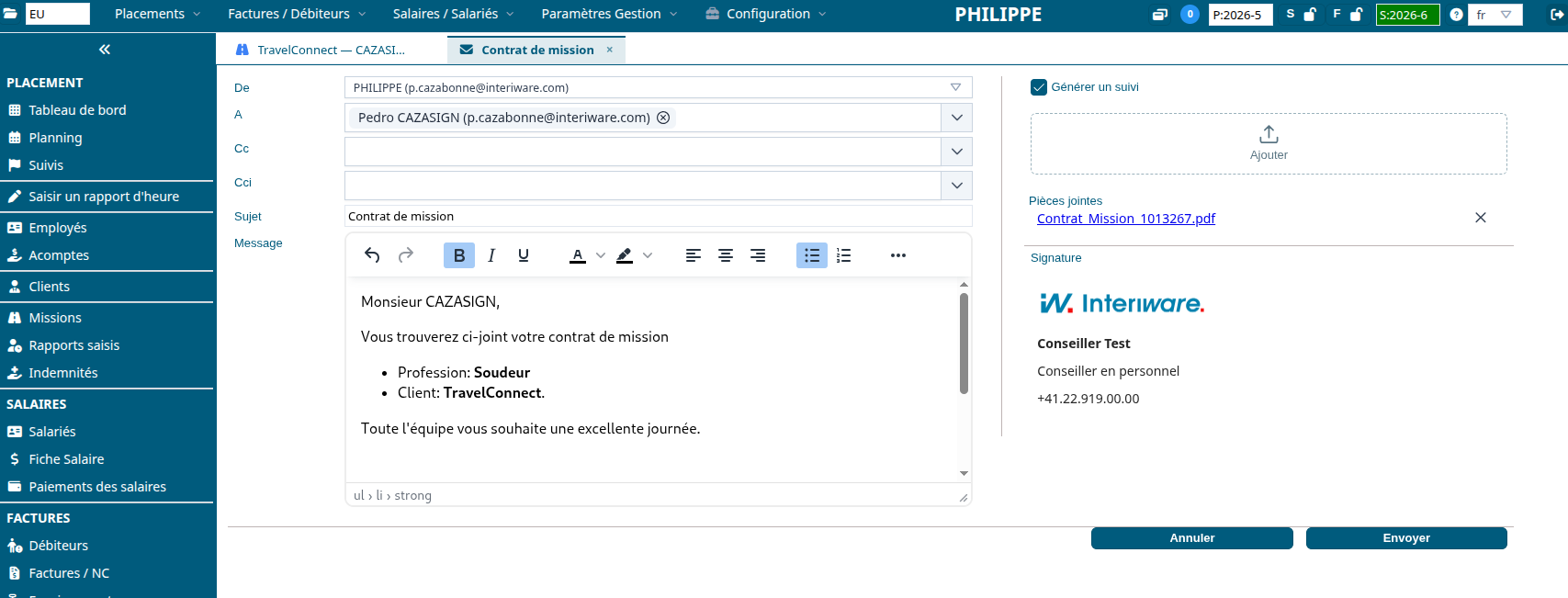Open Planning in the sidebar
The height and width of the screenshot is (598, 1568).
tap(55, 138)
